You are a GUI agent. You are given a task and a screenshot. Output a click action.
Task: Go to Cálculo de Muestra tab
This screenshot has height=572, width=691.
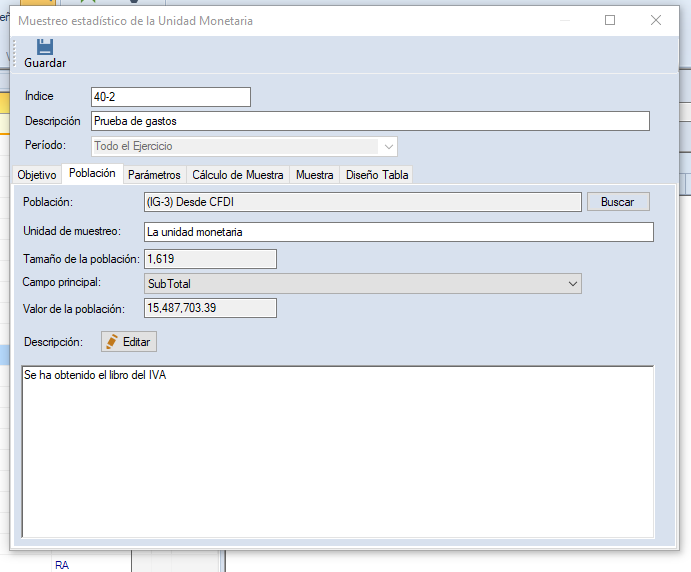point(238,175)
